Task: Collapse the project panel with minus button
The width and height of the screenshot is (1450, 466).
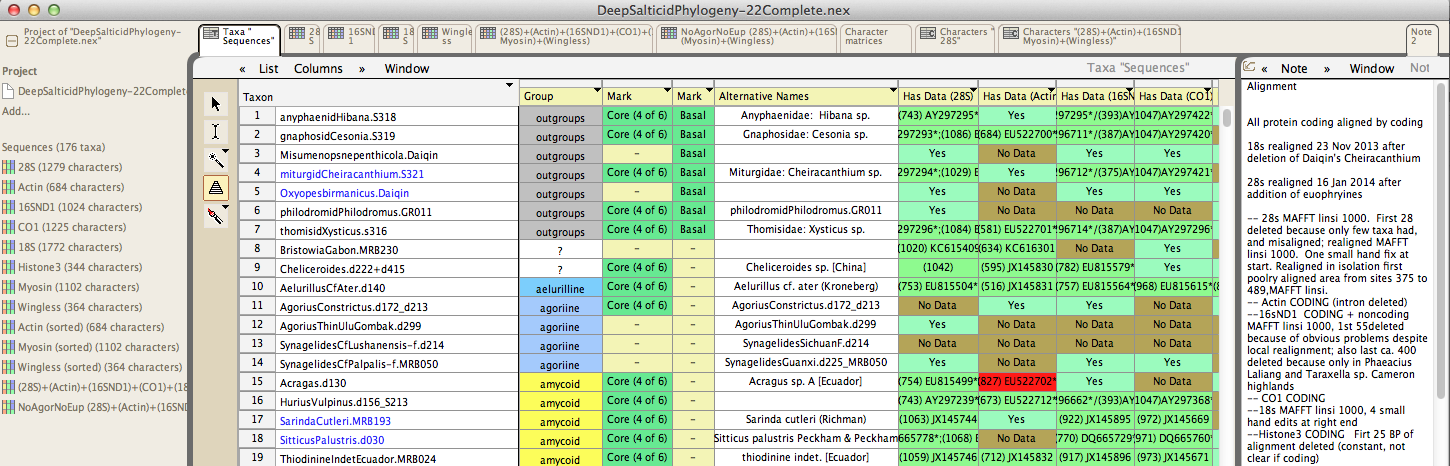Action: [x=11, y=41]
